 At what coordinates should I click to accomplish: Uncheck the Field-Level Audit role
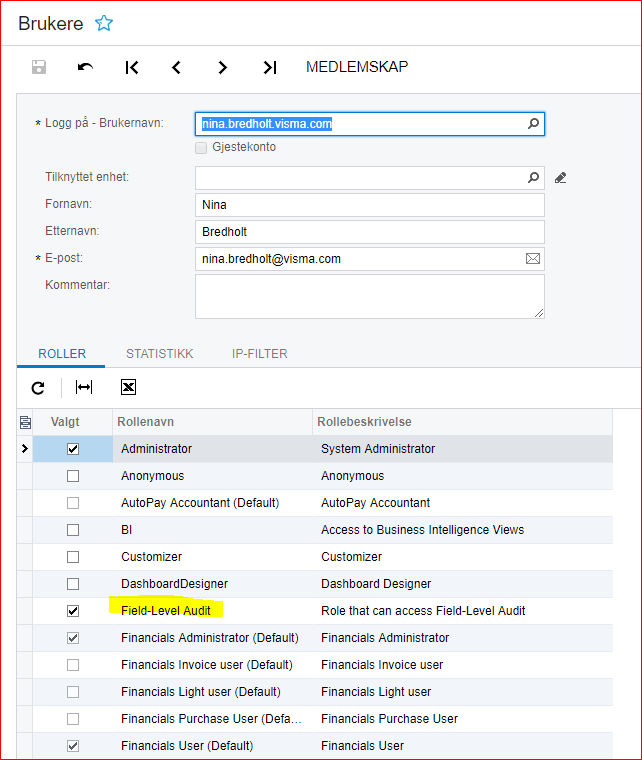72,611
